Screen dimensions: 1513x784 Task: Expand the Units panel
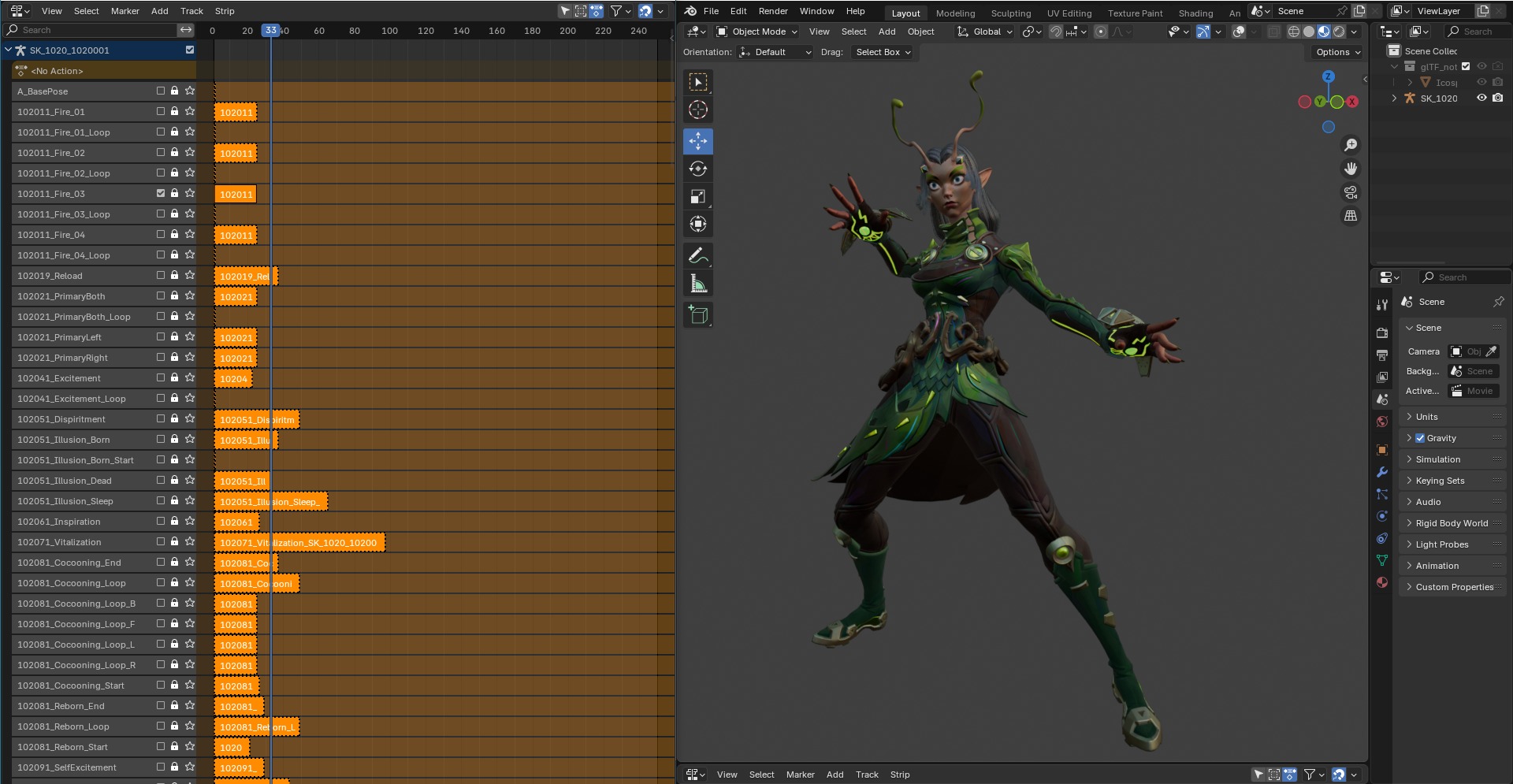[1452, 417]
